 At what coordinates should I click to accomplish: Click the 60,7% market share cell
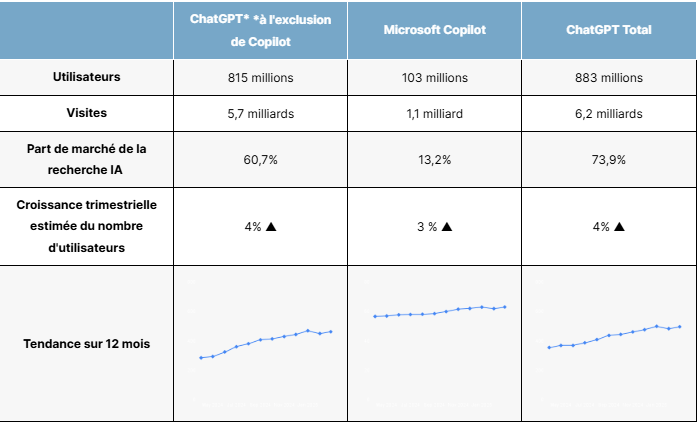[260, 158]
